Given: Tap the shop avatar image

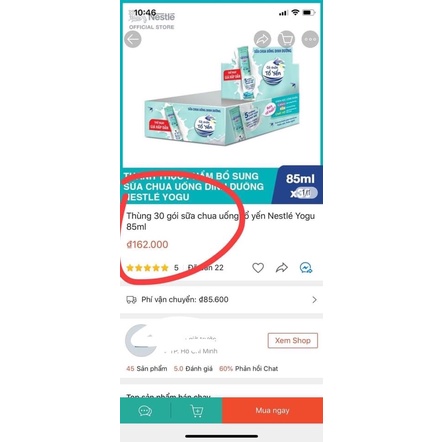Looking at the screenshot, I should click(141, 341).
